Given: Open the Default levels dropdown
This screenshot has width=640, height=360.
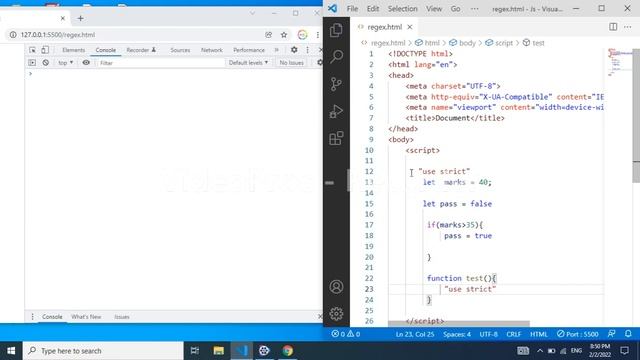Looking at the screenshot, I should [x=248, y=63].
